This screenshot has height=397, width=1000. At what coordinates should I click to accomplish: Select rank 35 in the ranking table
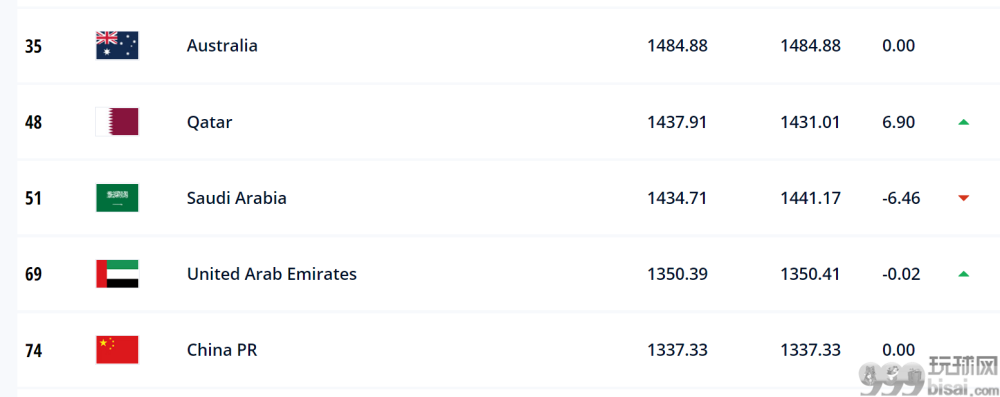tap(33, 47)
